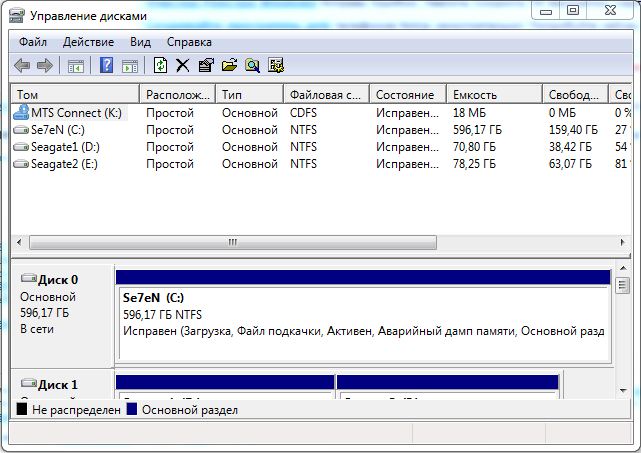
Task: Open the Файл menu
Action: coord(32,42)
